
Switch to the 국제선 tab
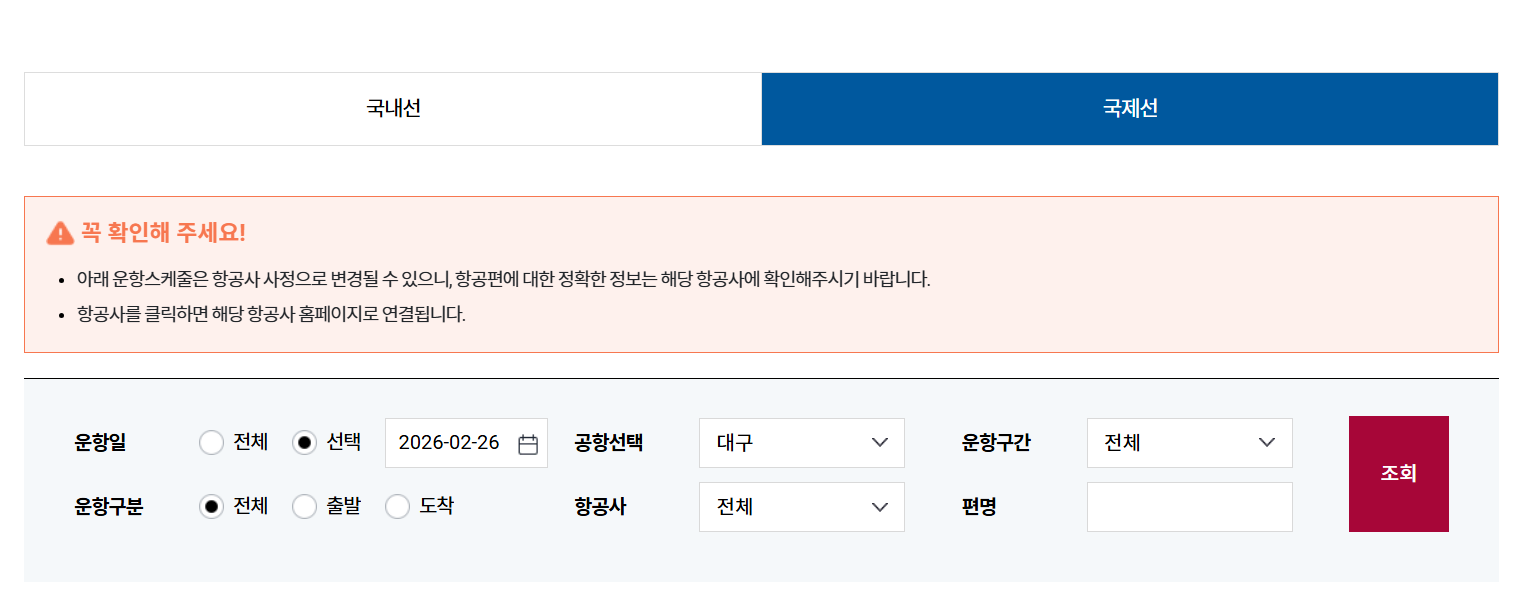1130,109
